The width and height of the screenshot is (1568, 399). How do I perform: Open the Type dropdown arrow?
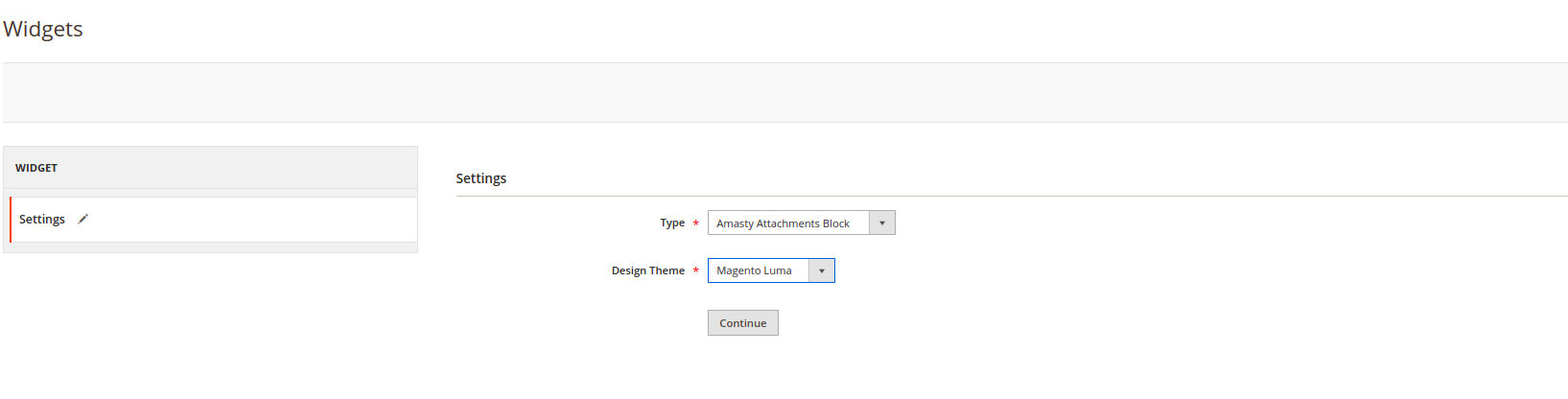(881, 223)
